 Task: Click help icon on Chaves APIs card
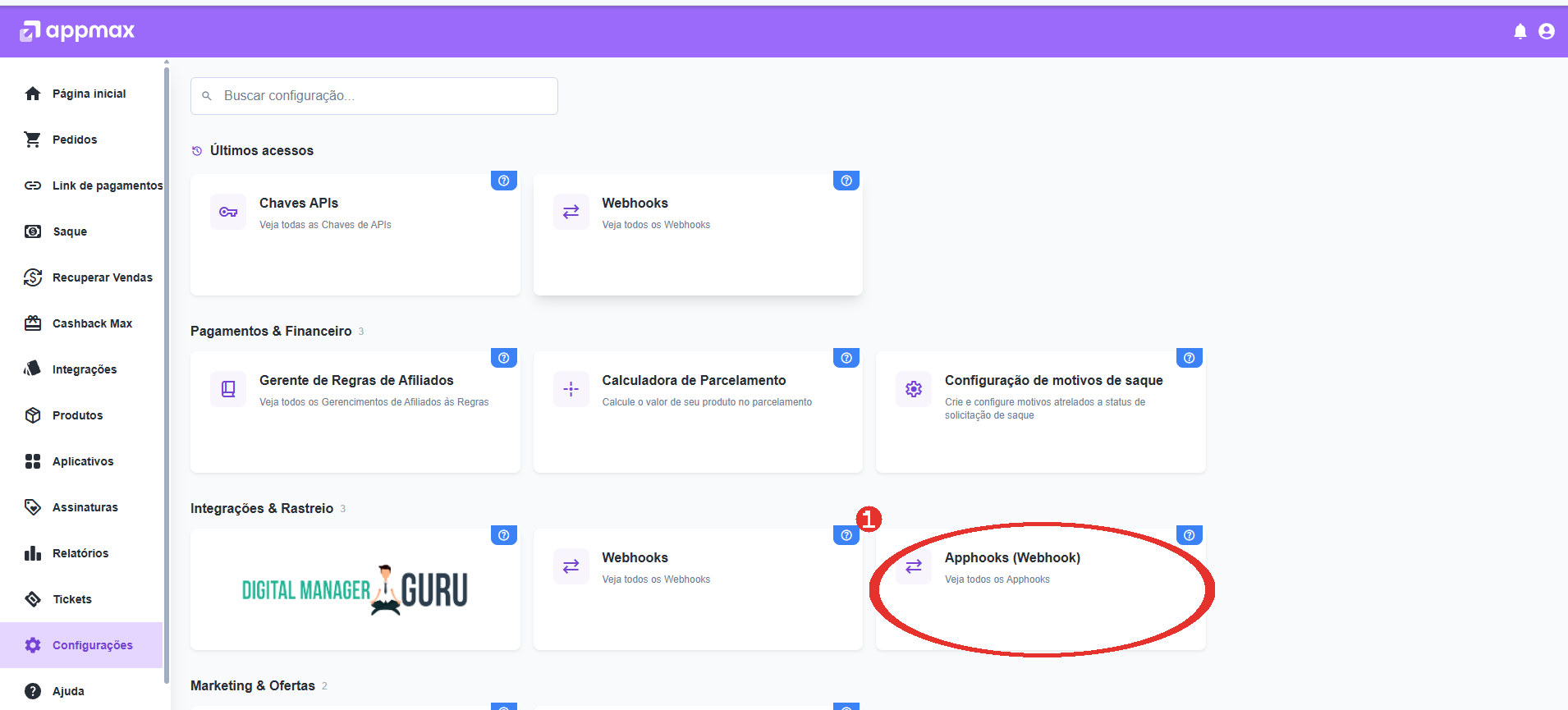504,181
